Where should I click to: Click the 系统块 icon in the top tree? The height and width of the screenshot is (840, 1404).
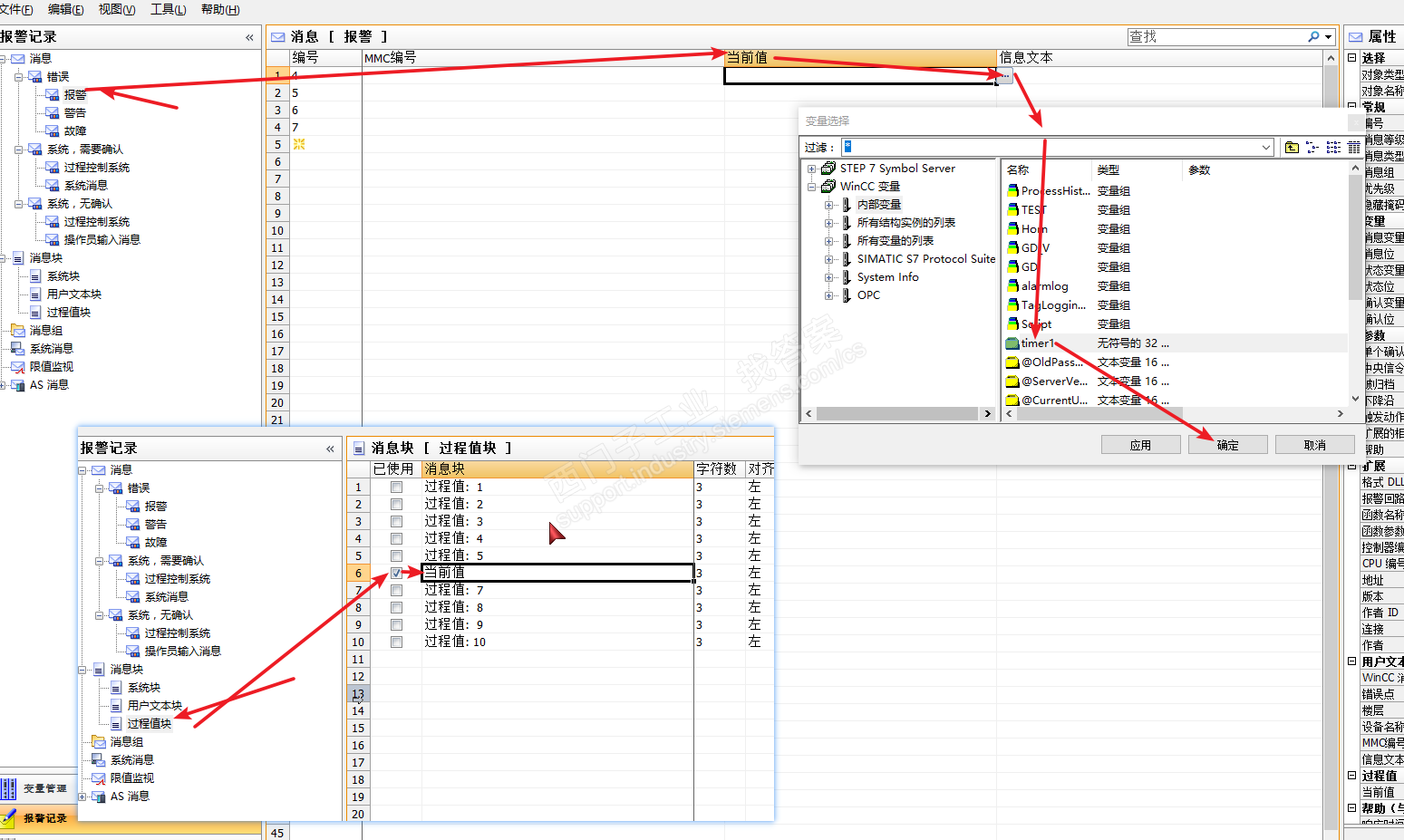35,276
